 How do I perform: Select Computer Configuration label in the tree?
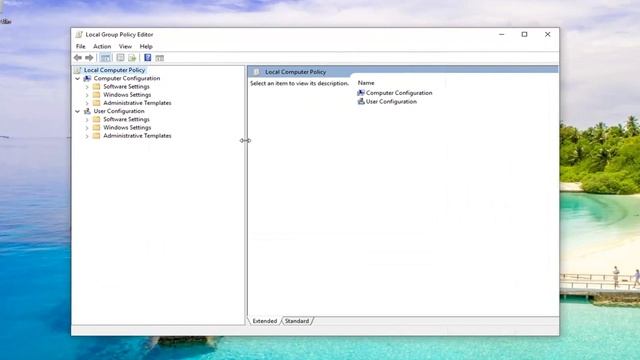tap(127, 78)
